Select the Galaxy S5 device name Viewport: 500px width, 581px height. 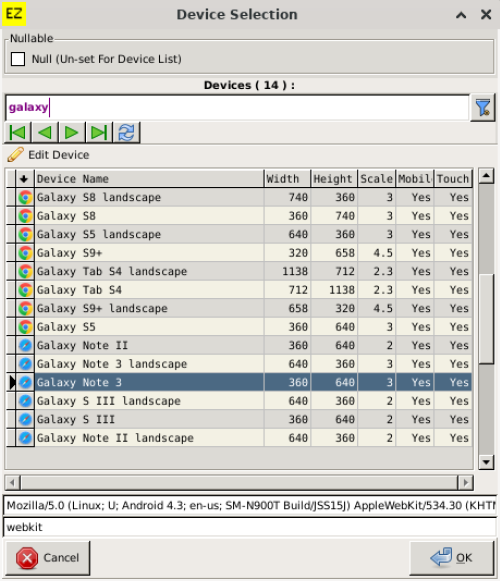[66, 327]
